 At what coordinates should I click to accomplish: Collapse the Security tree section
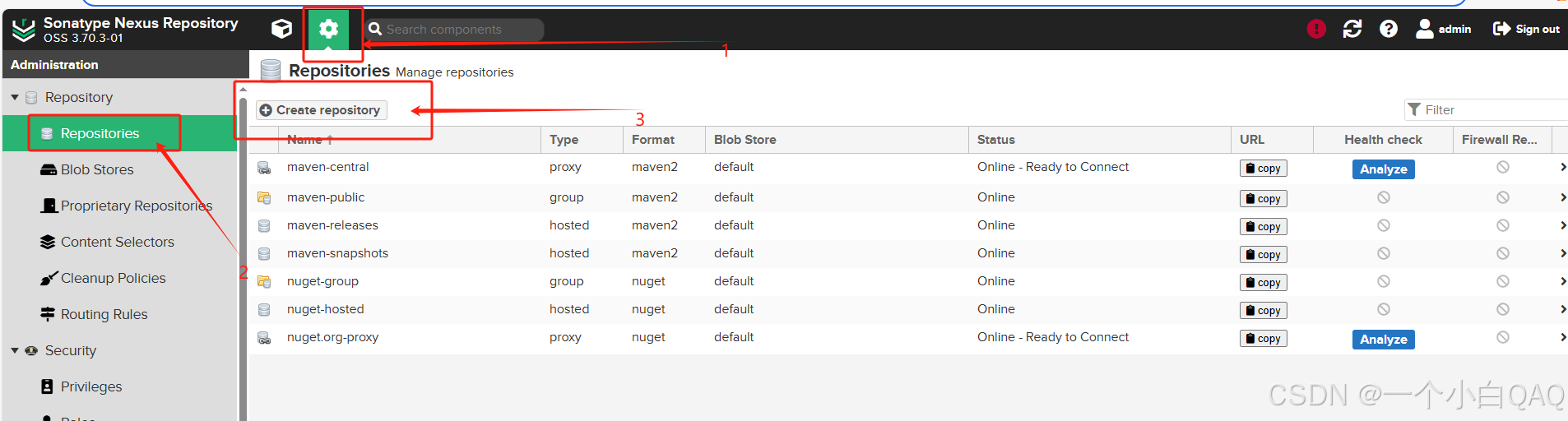15,350
